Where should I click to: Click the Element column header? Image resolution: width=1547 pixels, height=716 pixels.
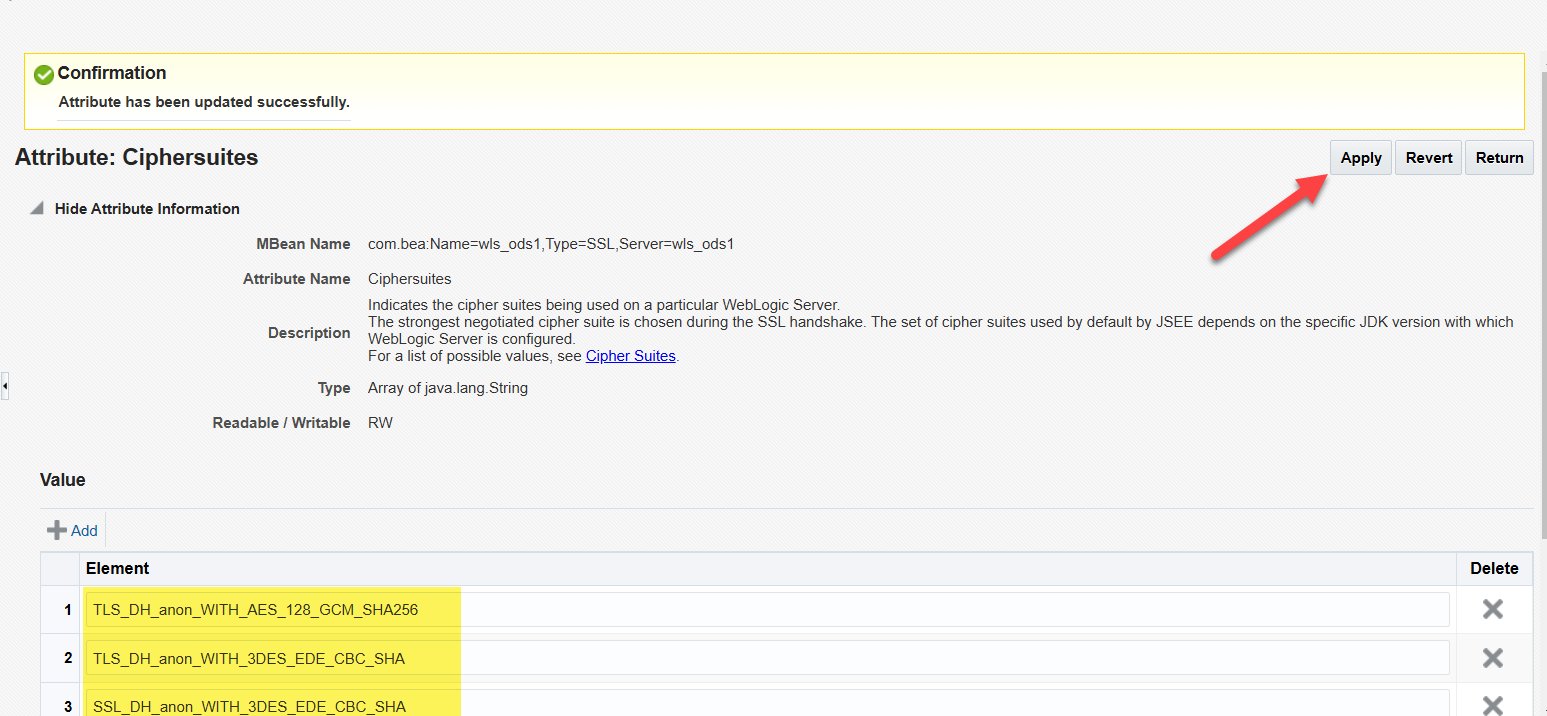tap(118, 568)
